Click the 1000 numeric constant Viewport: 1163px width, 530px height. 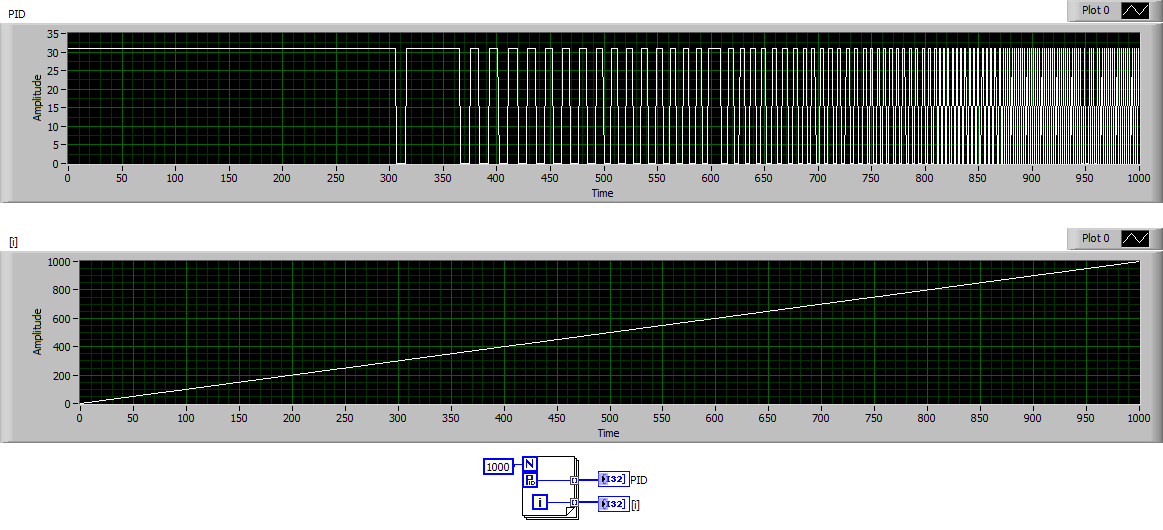(498, 467)
